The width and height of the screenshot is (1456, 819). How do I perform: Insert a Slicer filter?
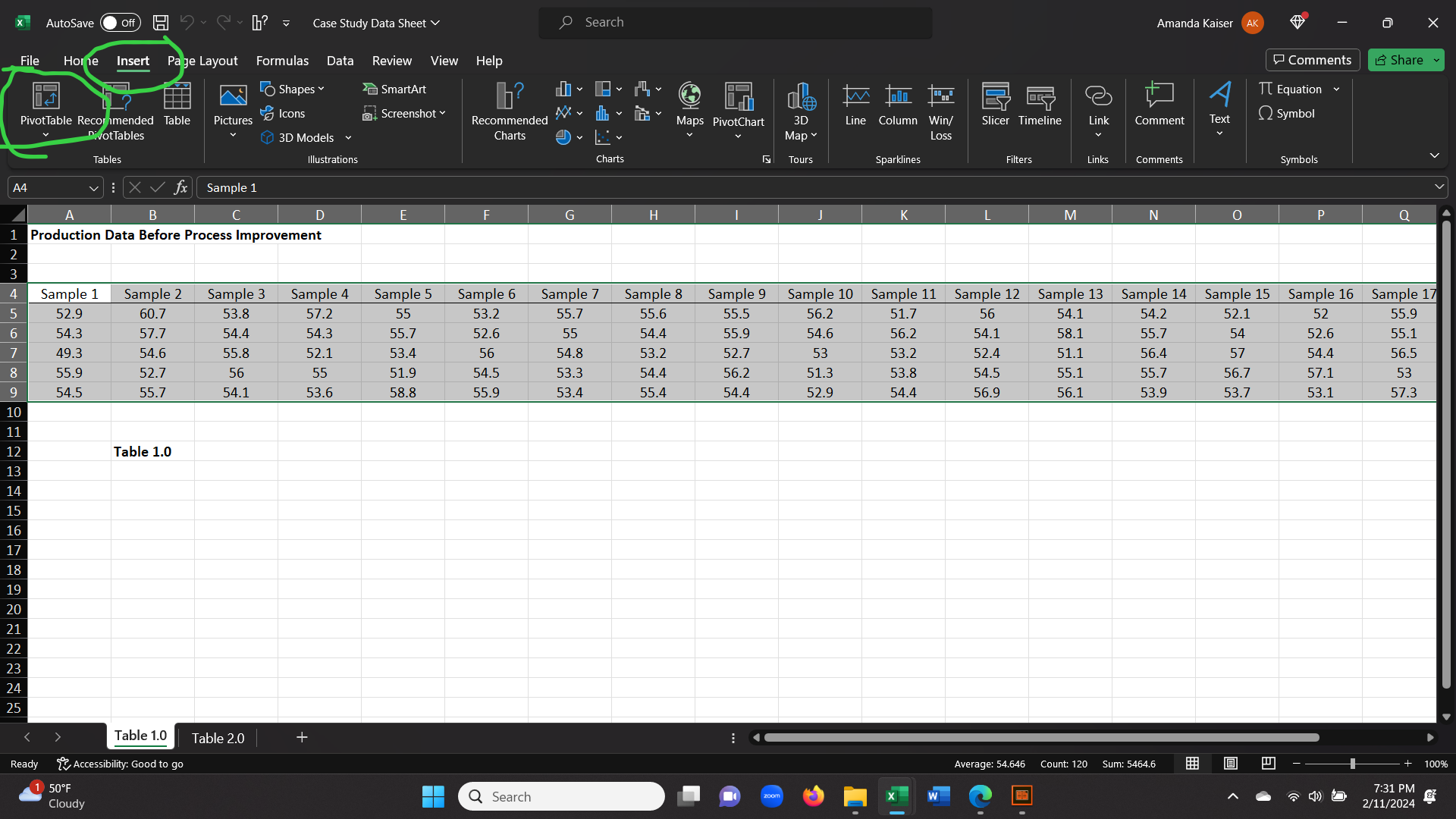(995, 105)
